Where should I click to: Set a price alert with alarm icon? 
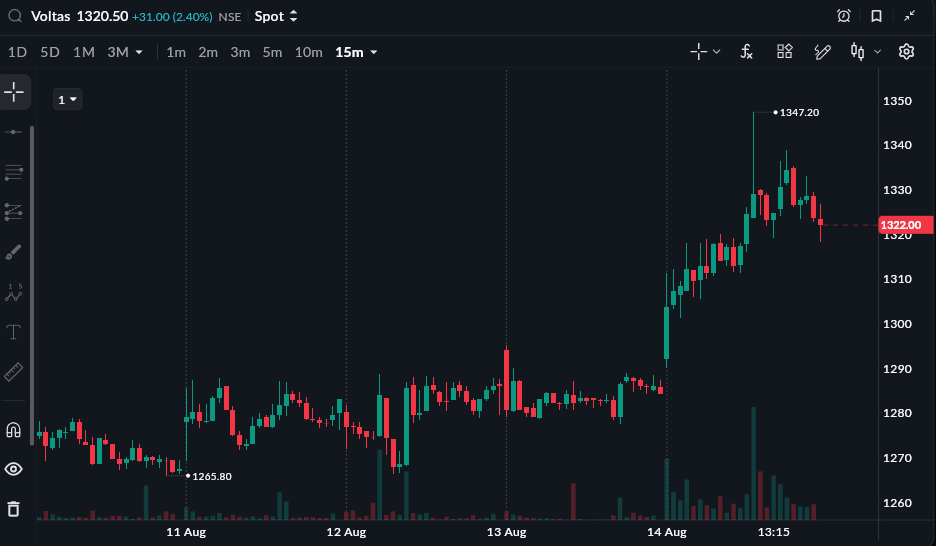[x=843, y=16]
